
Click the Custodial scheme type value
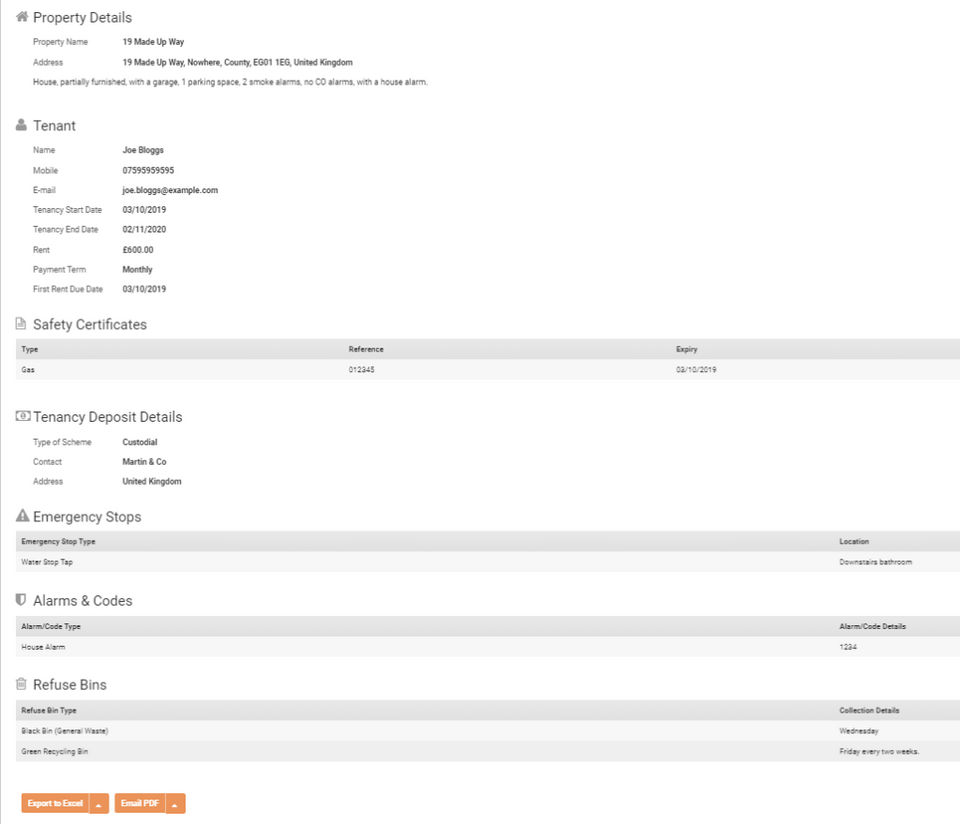[140, 442]
